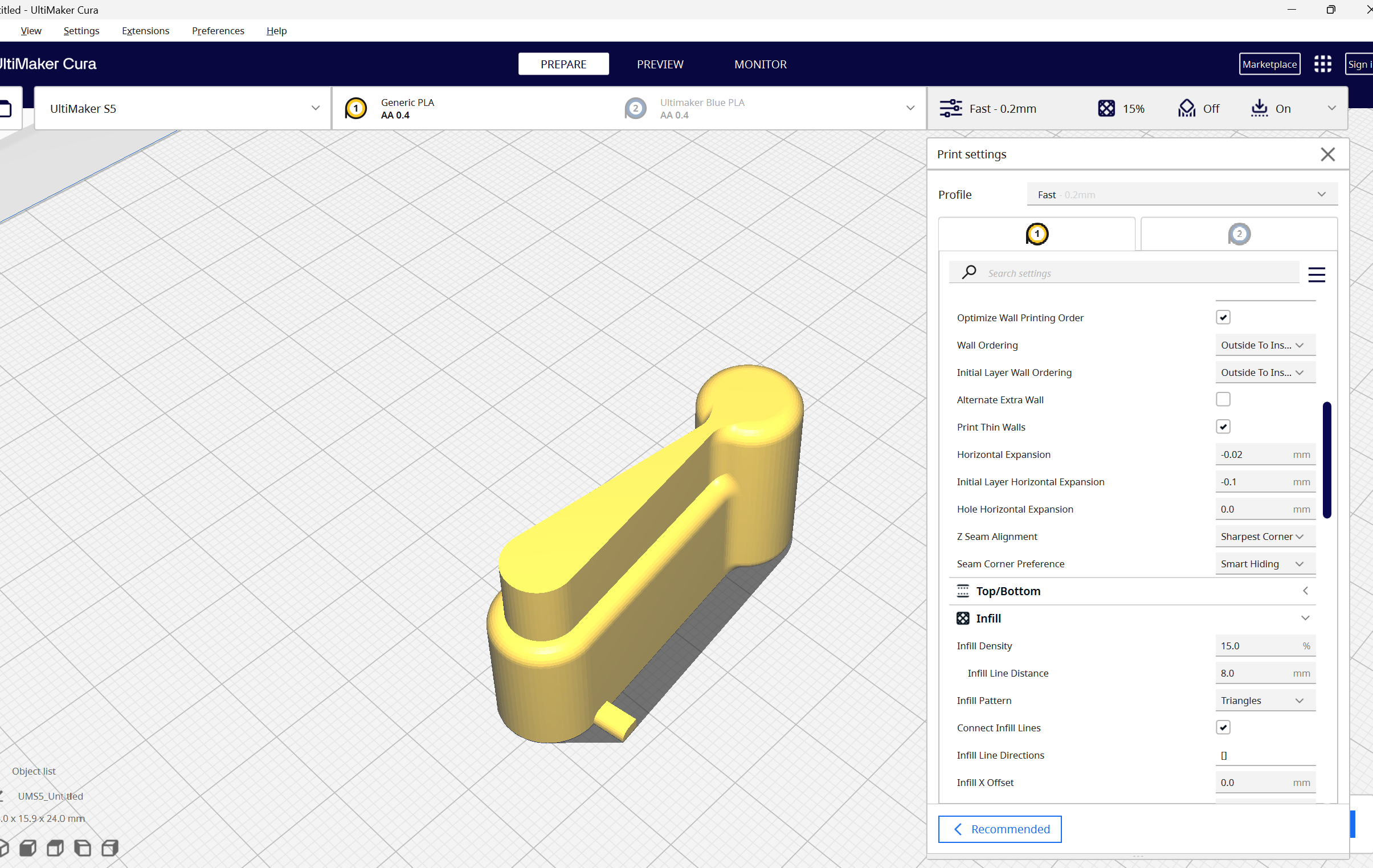Select the 3D perspective view cube icon

click(x=3, y=848)
